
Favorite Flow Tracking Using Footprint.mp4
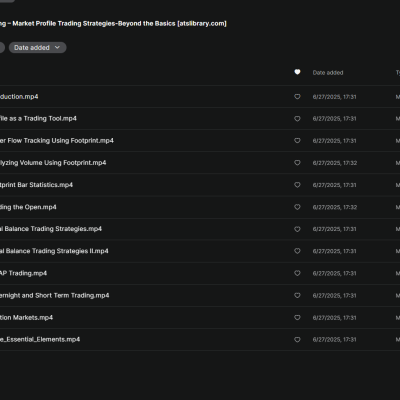pos(297,141)
